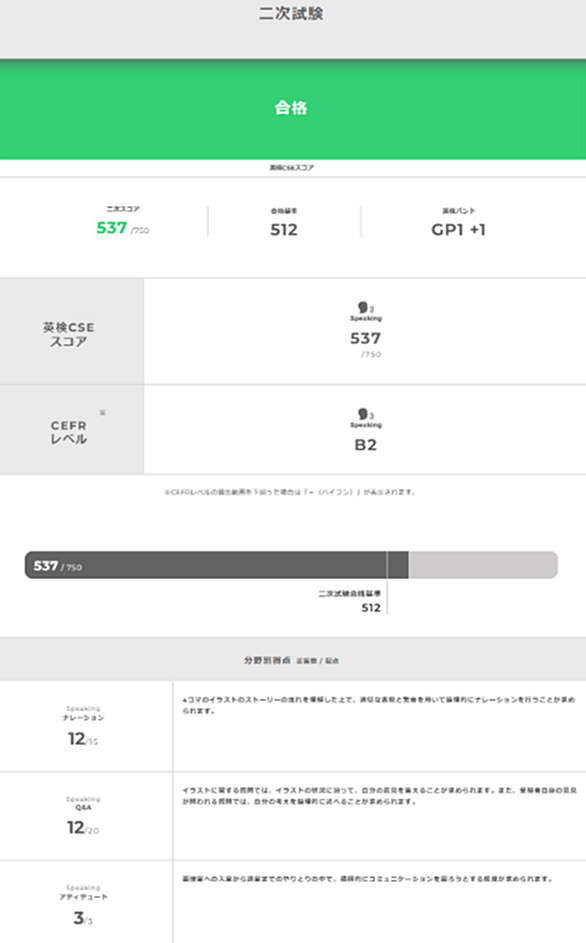This screenshot has height=943, width=586.
Task: Click the light gray unfilled end of the score bar
Action: tap(483, 565)
